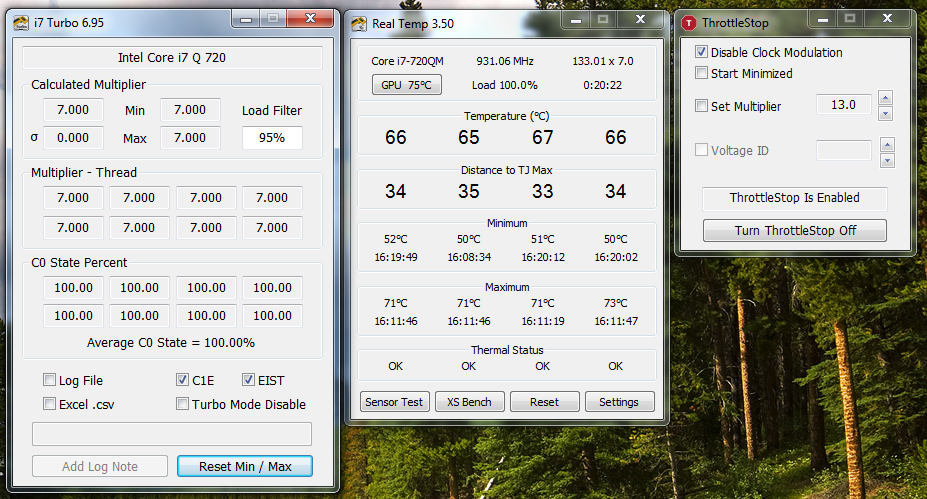Click the Load Filter 95% field

(272, 138)
